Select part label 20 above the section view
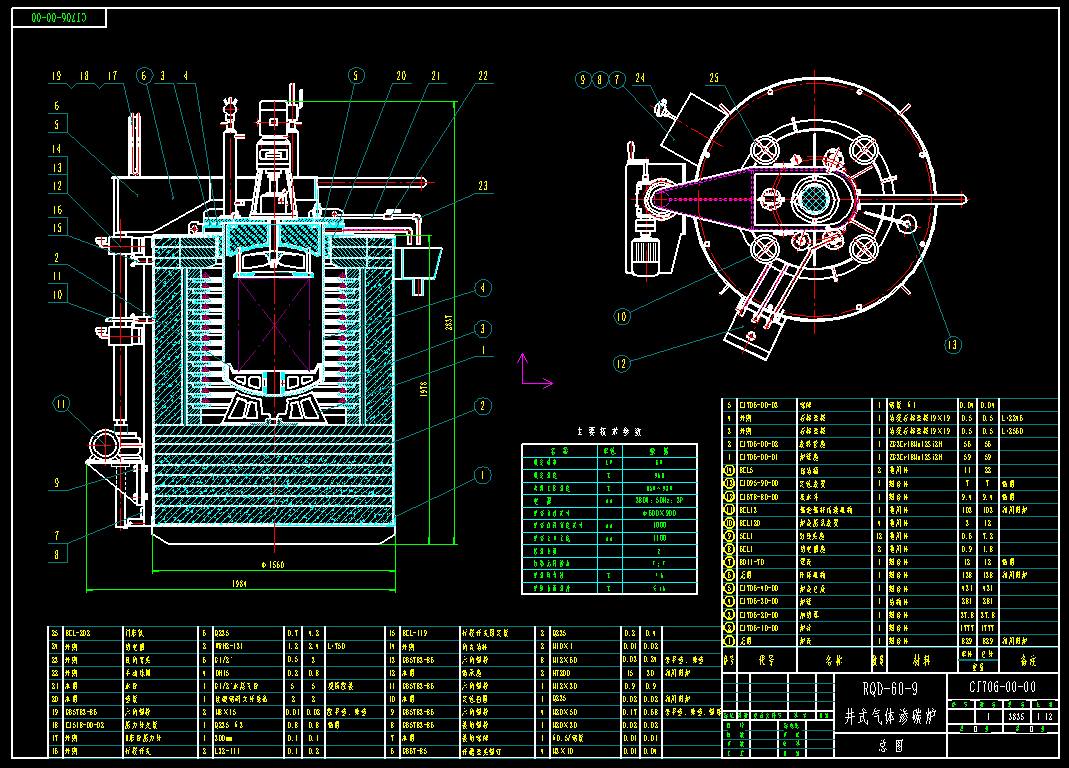 click(401, 76)
